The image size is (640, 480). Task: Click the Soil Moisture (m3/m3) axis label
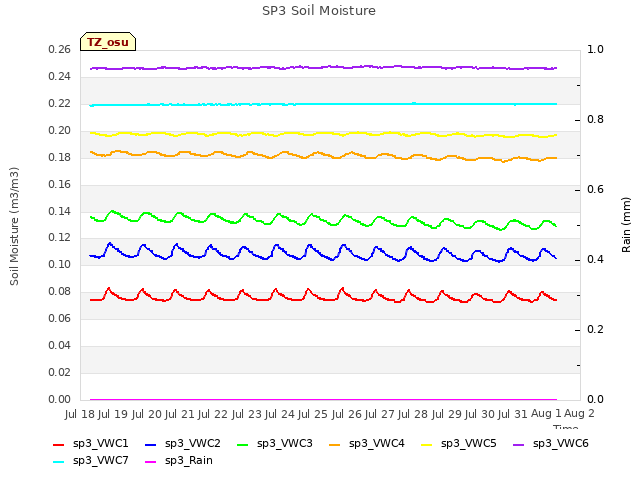click(x=14, y=226)
